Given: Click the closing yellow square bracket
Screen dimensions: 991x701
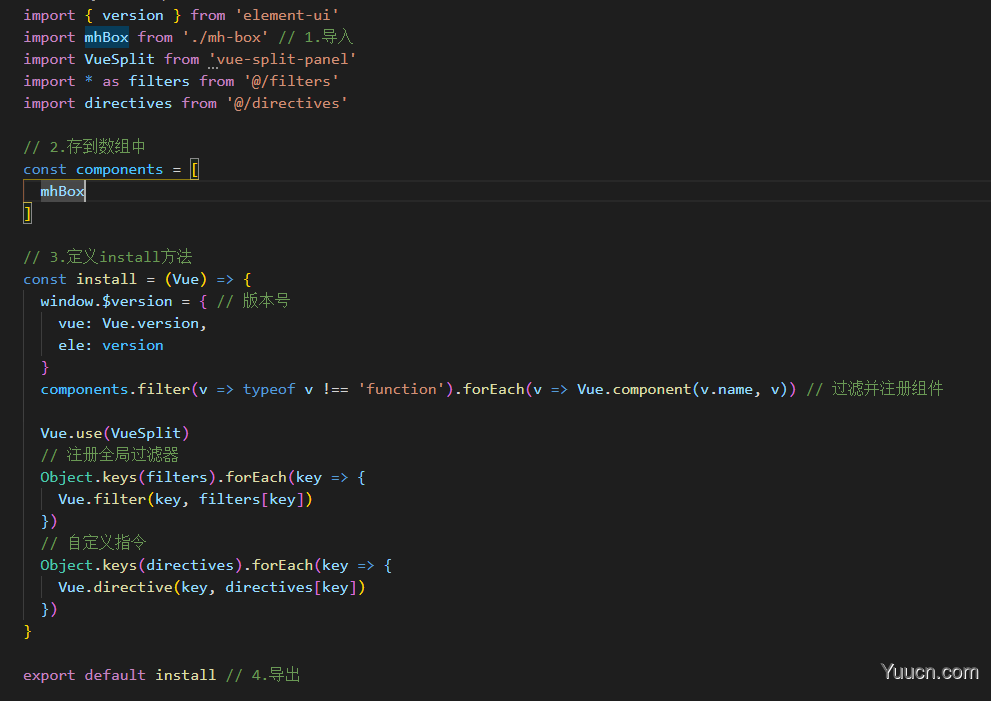Looking at the screenshot, I should (27, 213).
